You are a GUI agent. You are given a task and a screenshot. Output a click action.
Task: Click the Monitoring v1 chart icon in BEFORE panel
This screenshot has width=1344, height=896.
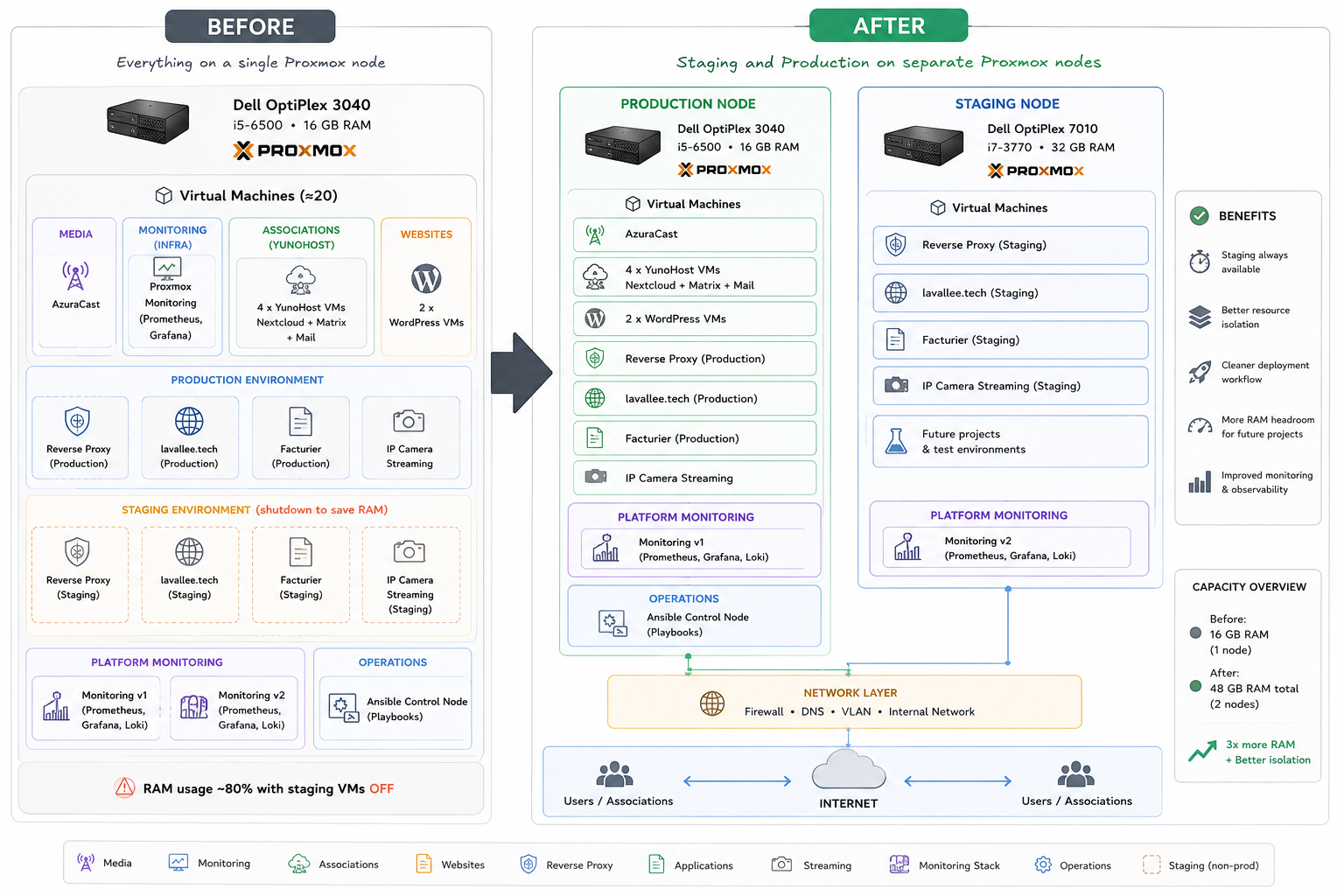(x=56, y=706)
